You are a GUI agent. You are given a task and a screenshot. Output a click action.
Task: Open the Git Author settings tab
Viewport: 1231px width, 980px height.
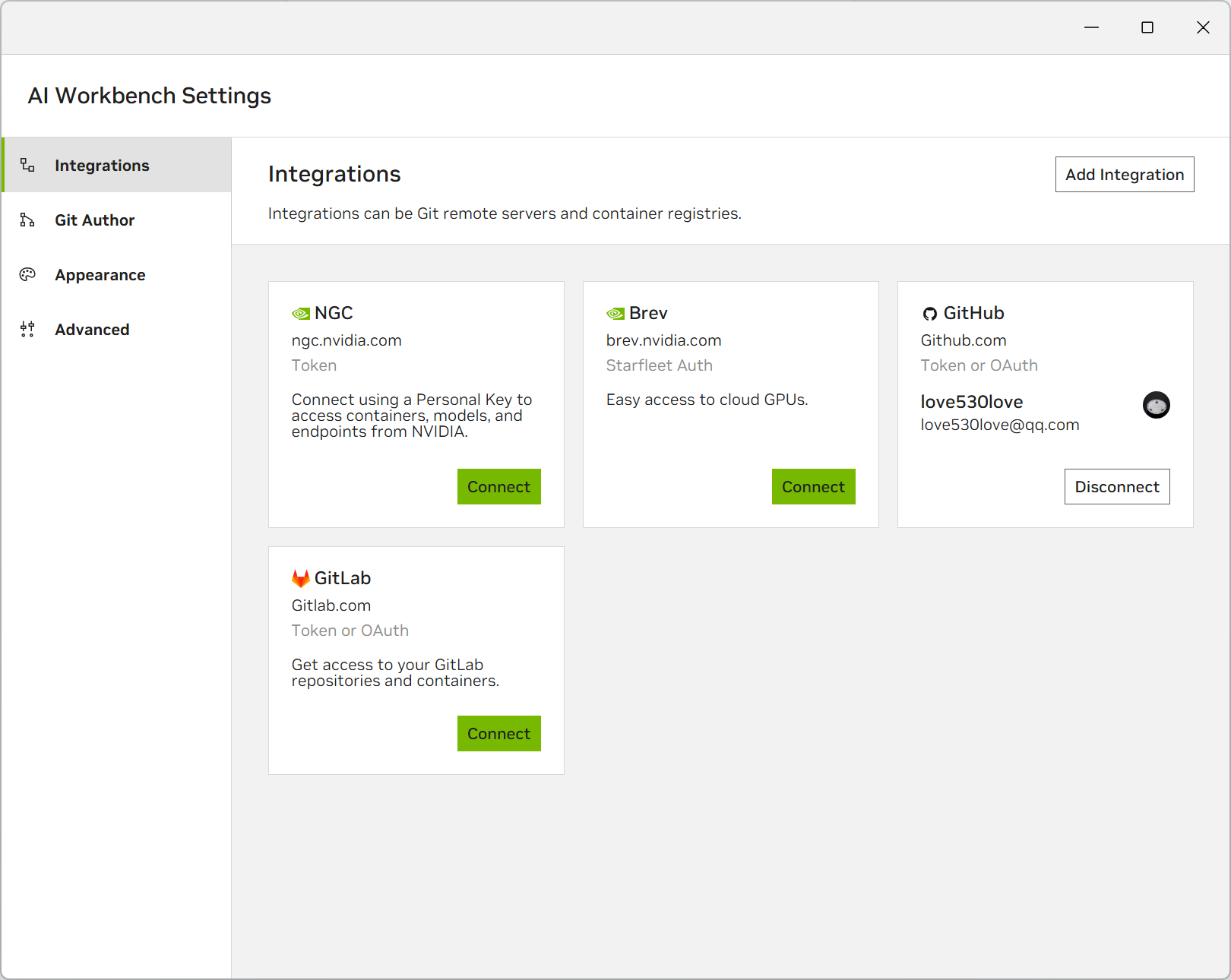pyautogui.click(x=117, y=220)
